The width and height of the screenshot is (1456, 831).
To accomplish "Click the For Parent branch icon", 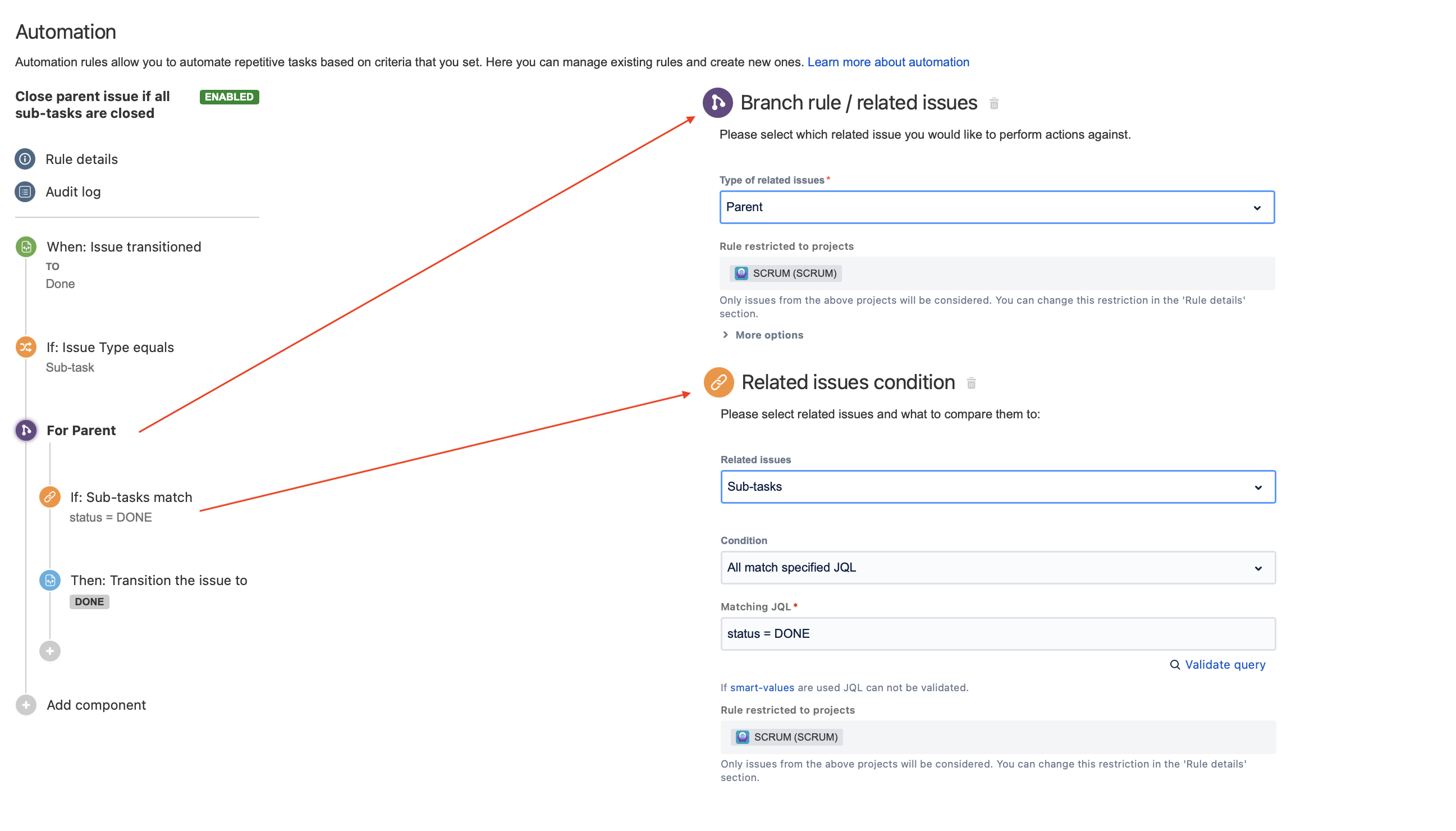I will 25,430.
